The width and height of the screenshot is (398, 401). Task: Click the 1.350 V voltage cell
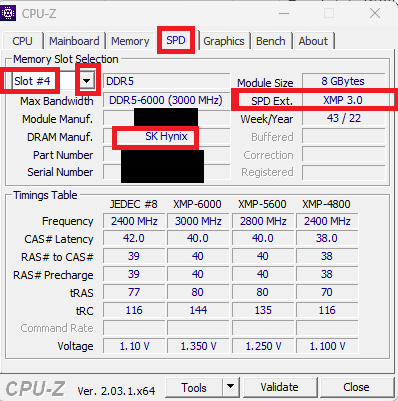[x=198, y=346]
